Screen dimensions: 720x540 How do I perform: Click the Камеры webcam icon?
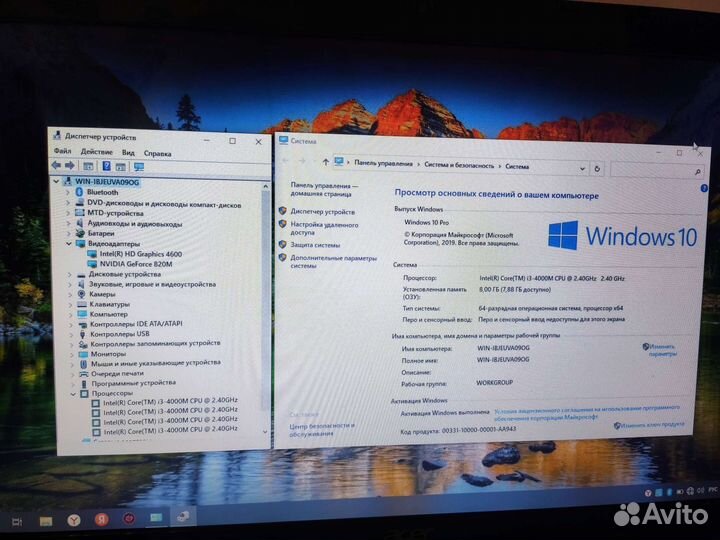tap(81, 294)
